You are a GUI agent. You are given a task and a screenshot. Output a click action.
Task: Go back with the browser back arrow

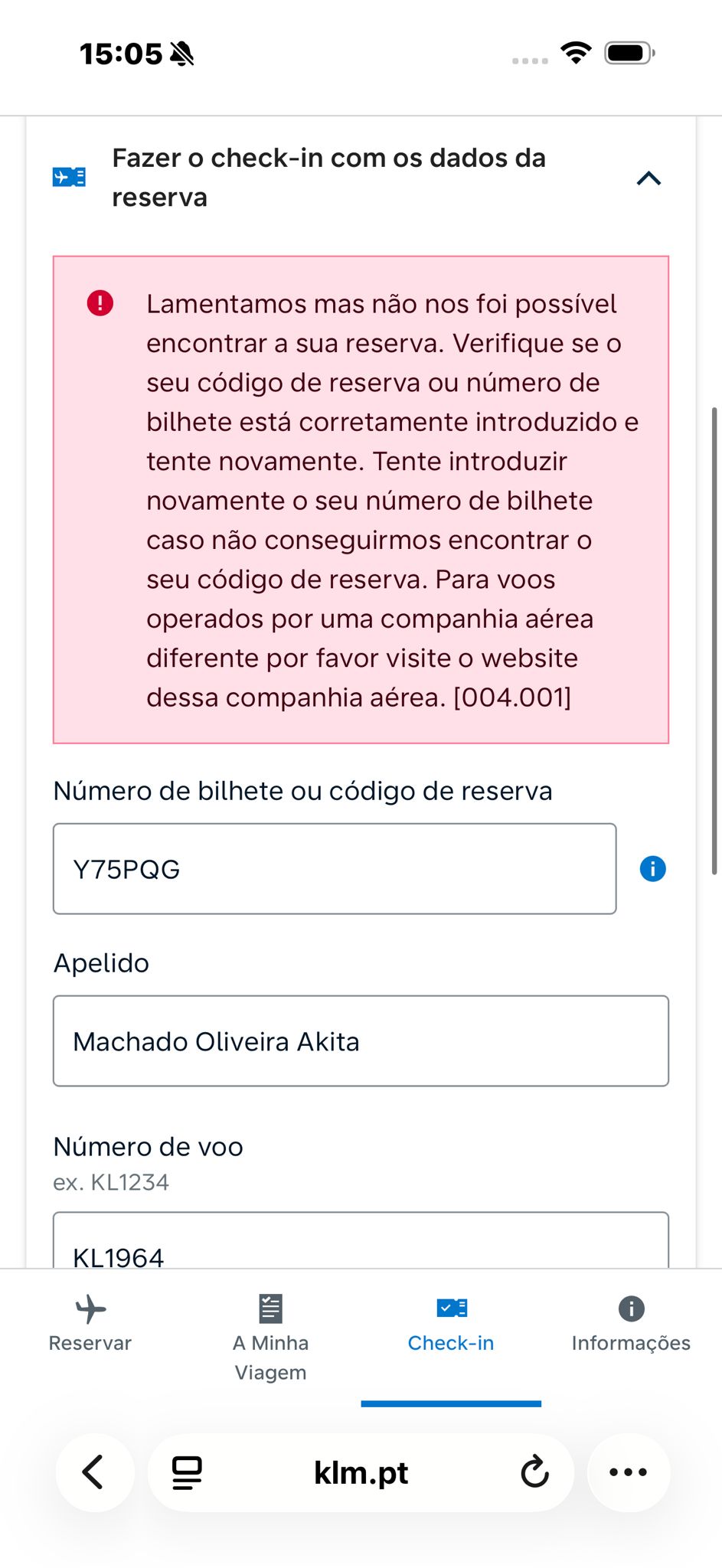click(94, 1472)
